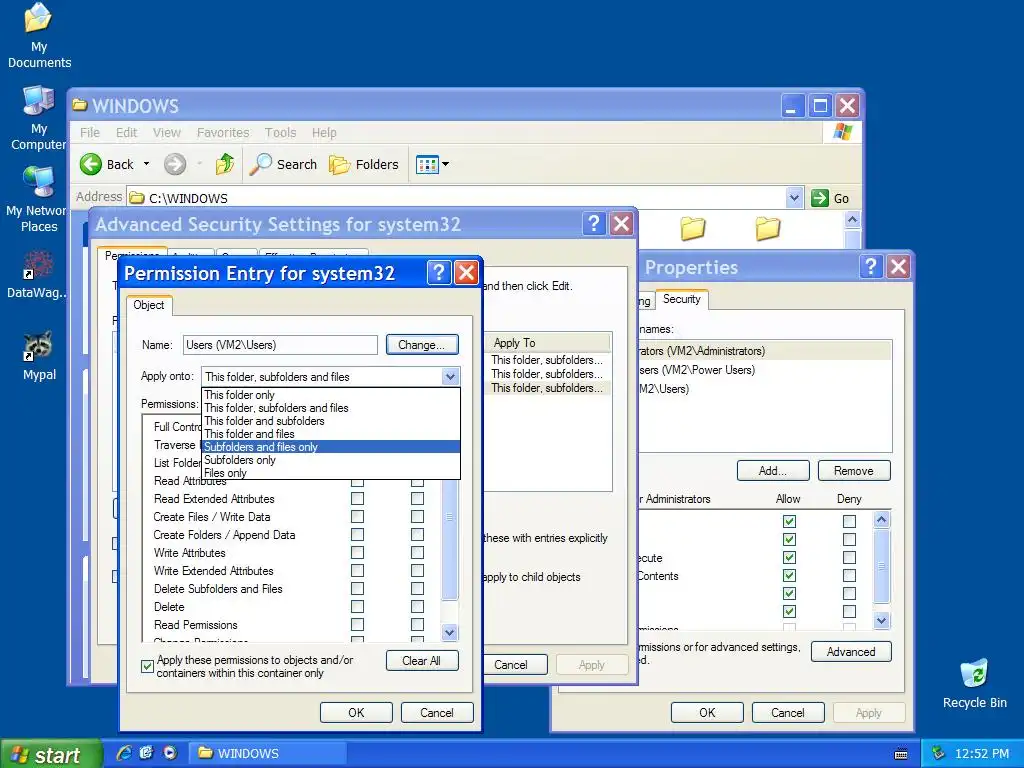
Task: Click the WINDOWS taskbar button
Action: pyautogui.click(x=267, y=754)
